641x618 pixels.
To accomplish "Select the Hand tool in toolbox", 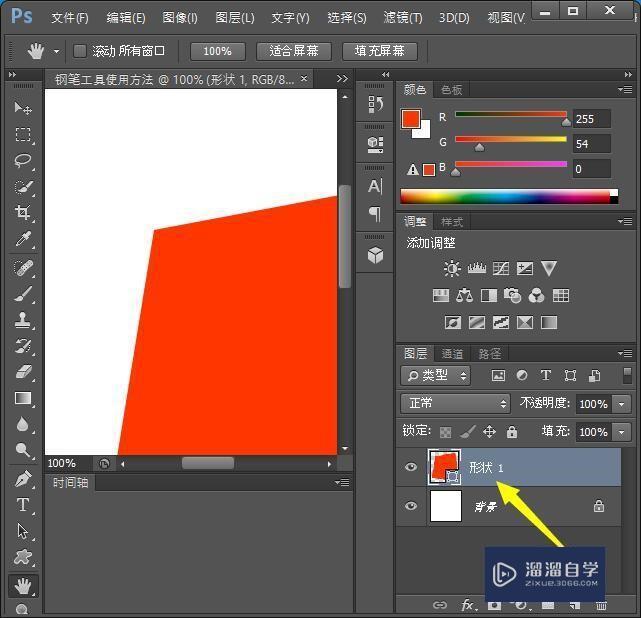I will pos(23,586).
